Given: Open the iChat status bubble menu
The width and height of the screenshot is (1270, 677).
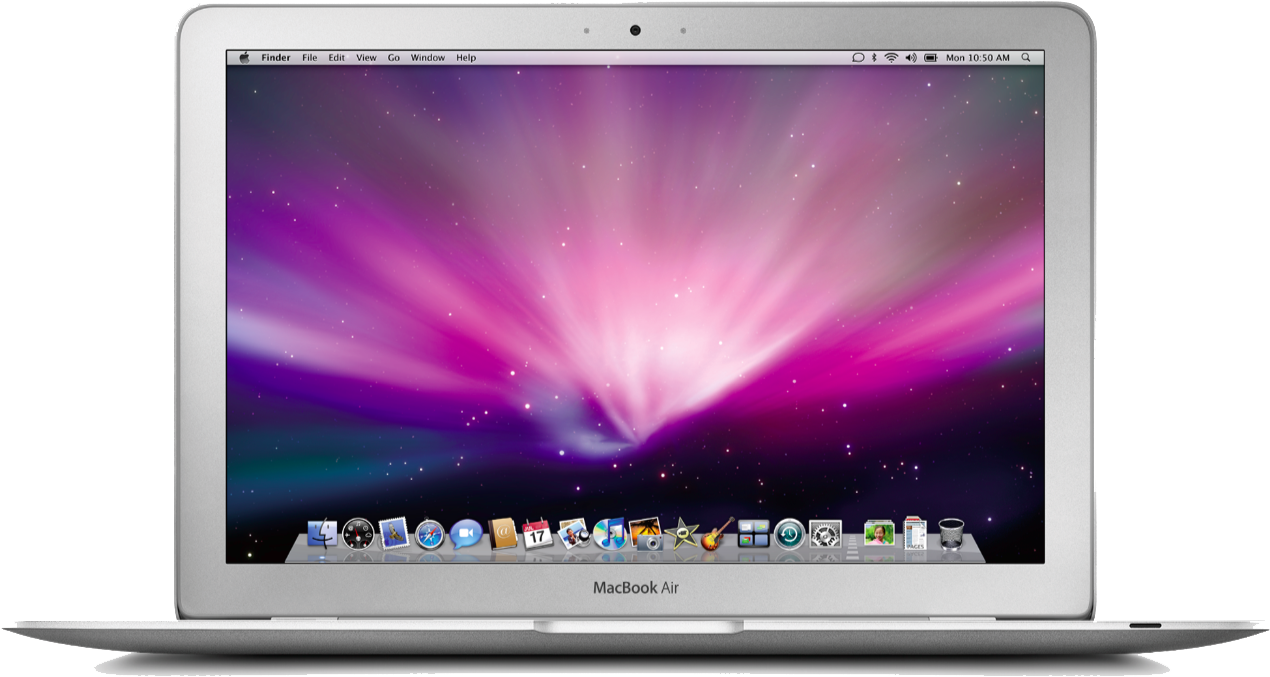Looking at the screenshot, I should click(858, 57).
